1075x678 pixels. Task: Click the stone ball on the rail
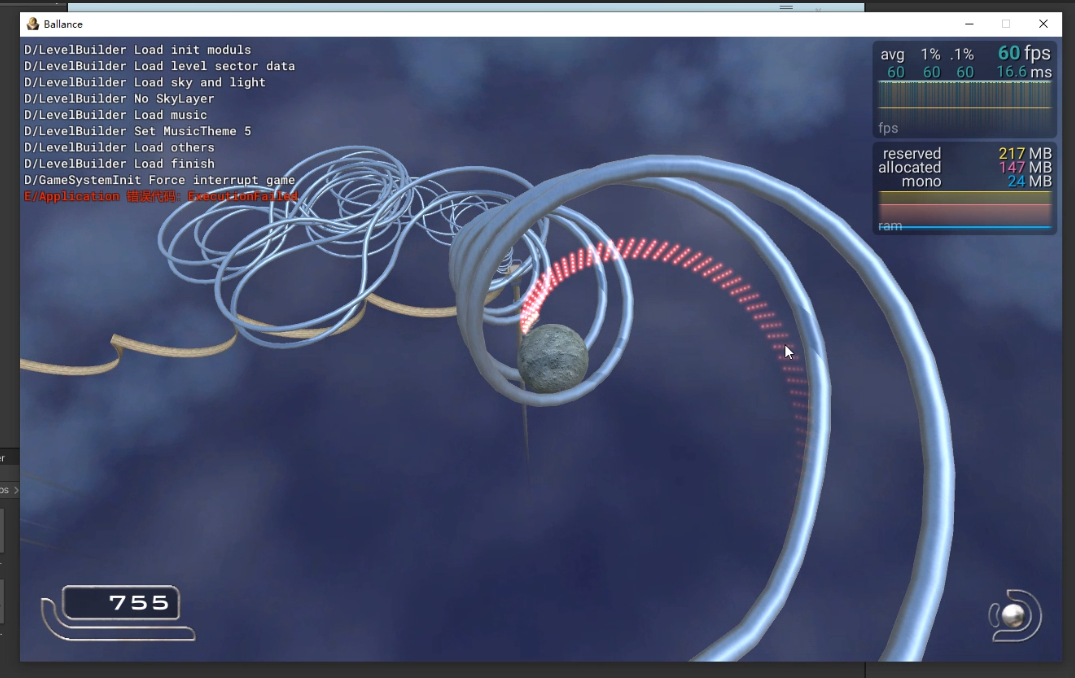click(553, 358)
